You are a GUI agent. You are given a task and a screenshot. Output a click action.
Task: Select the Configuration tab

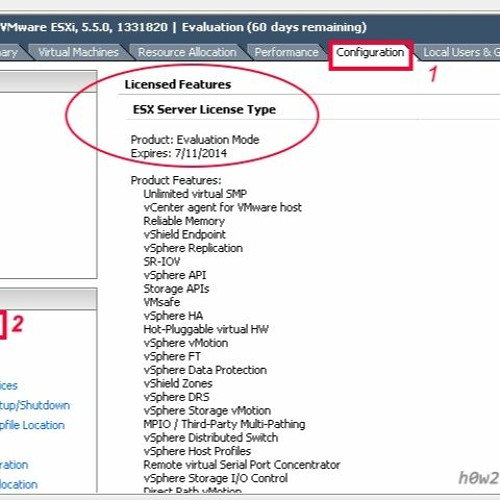tap(370, 53)
